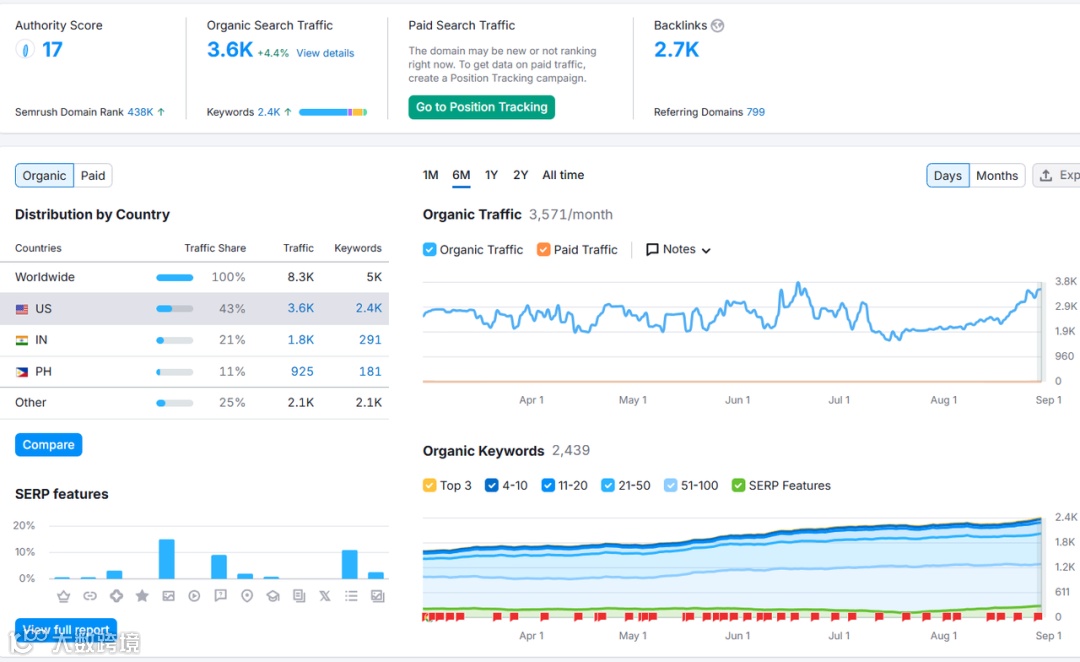This screenshot has height=662, width=1080.
Task: Click the Other row in the country table
Action: 194,403
